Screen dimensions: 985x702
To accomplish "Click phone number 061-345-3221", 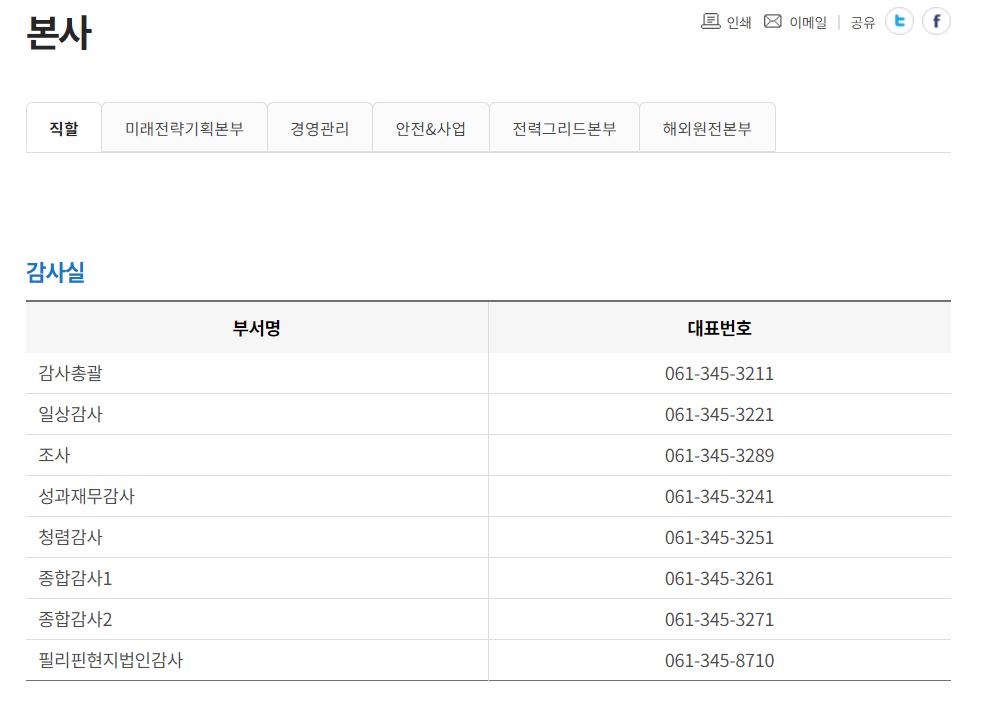I will pyautogui.click(x=719, y=414).
